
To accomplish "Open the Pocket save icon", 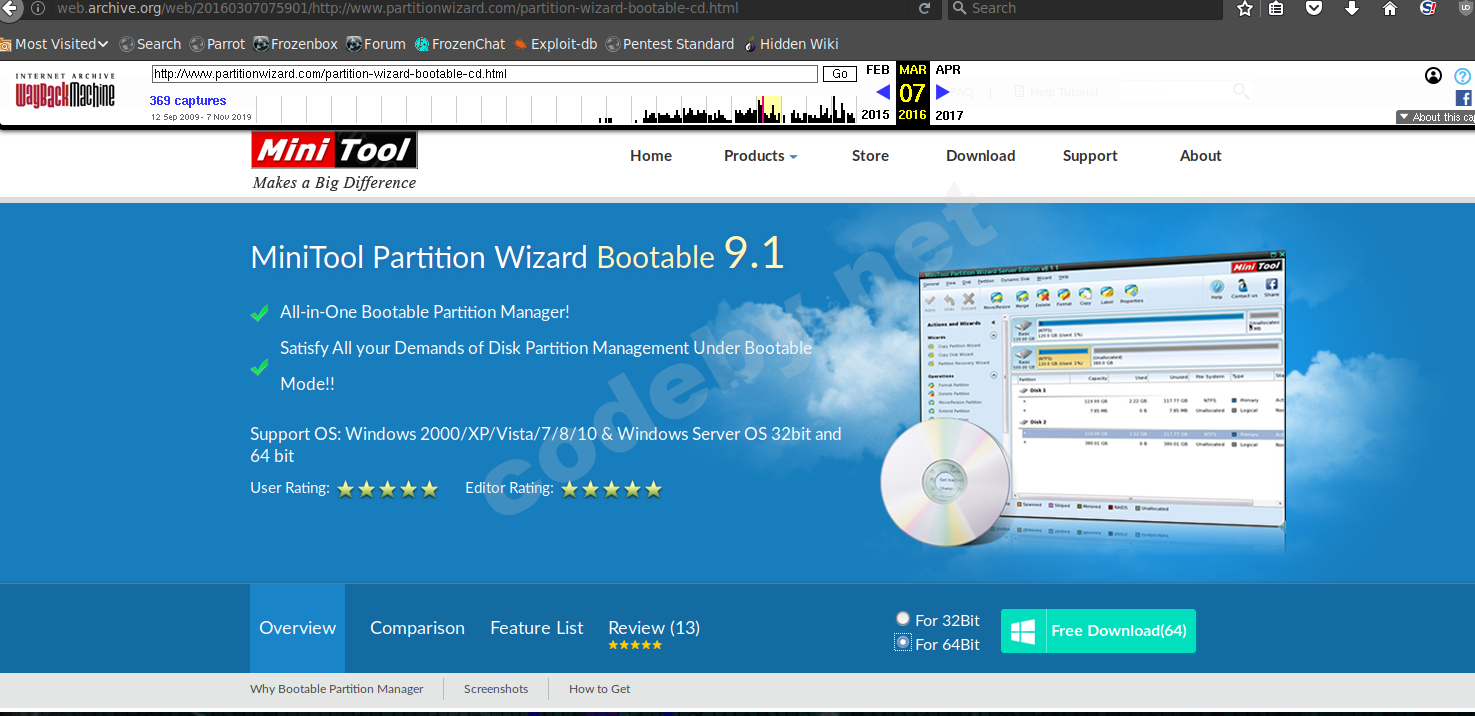I will pos(1315,9).
